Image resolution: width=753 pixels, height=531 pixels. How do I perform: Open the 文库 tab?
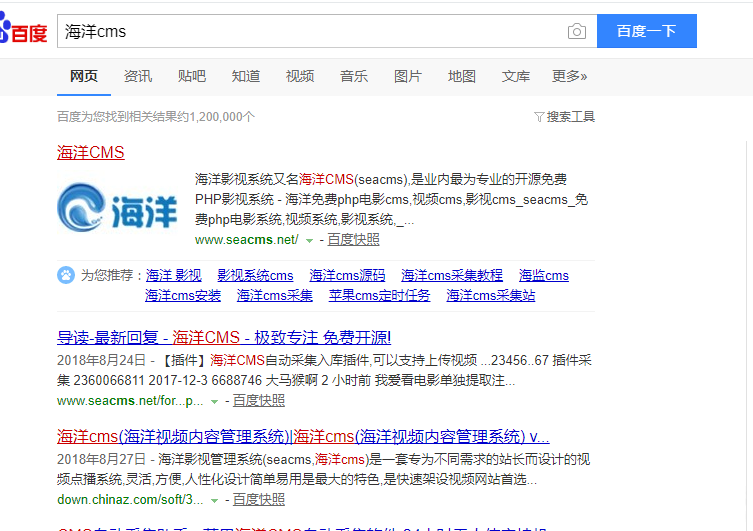click(516, 76)
